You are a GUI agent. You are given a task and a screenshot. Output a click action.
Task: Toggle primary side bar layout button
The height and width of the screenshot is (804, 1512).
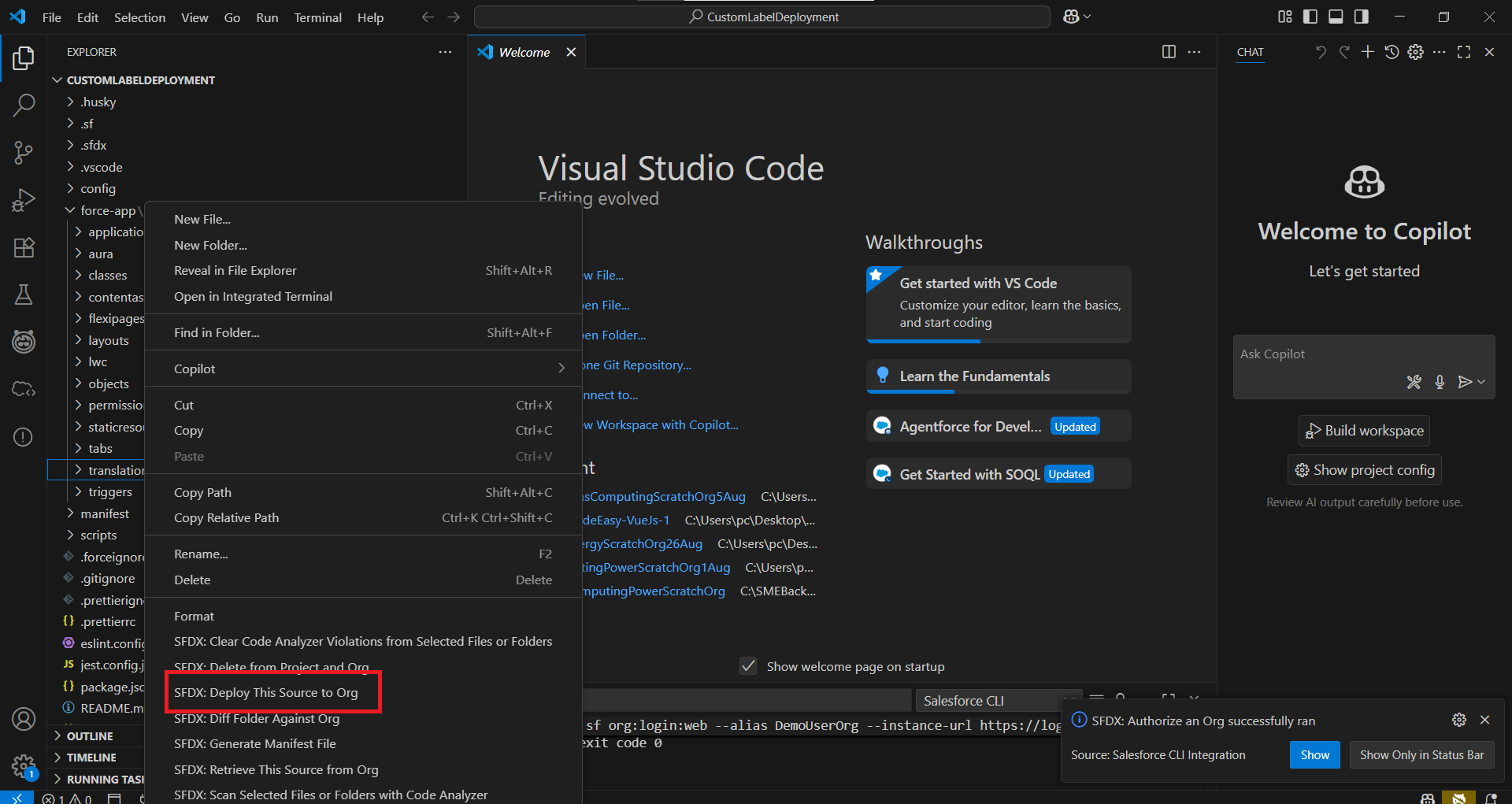point(1310,17)
